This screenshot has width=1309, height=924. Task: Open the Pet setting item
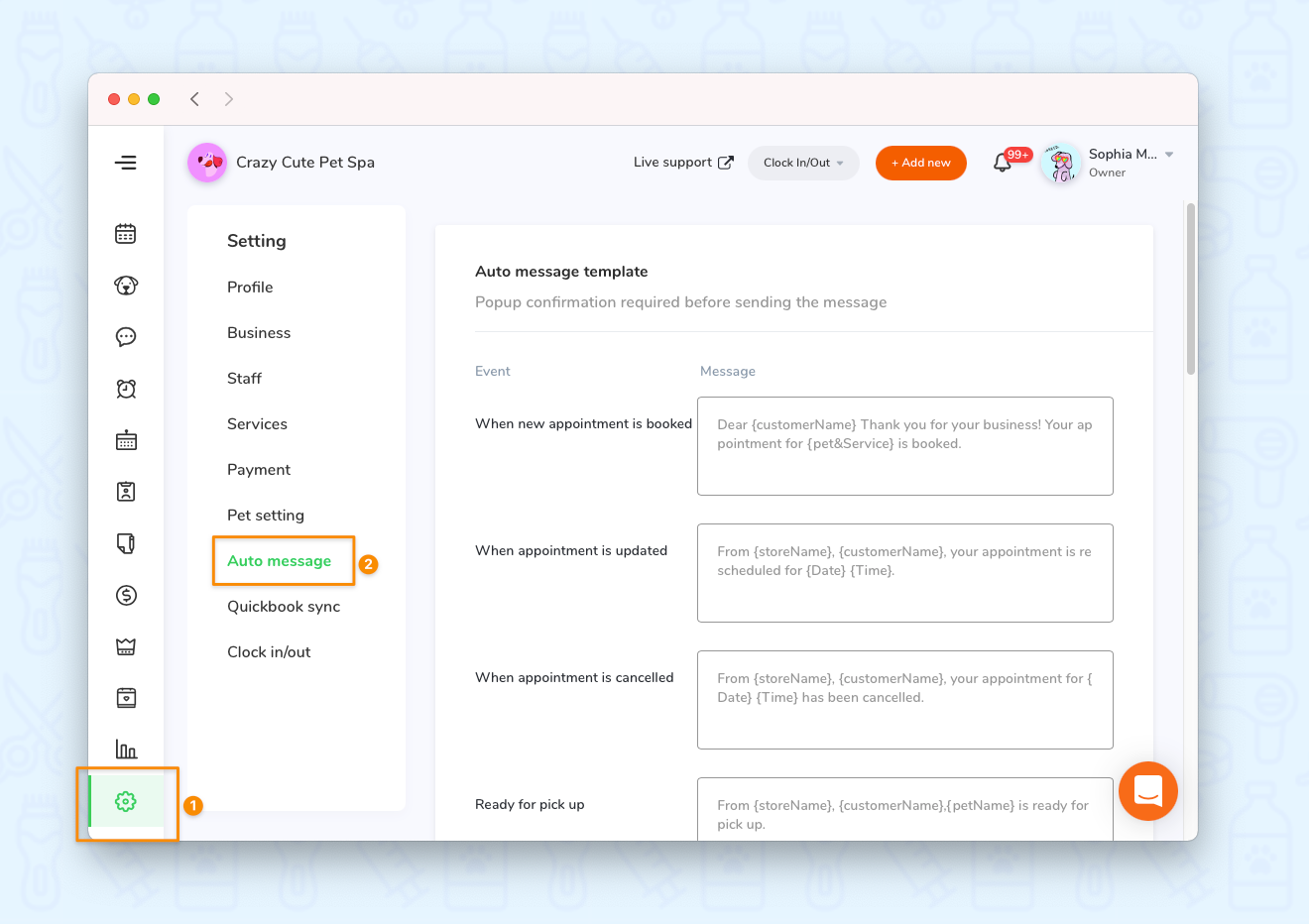[266, 516]
